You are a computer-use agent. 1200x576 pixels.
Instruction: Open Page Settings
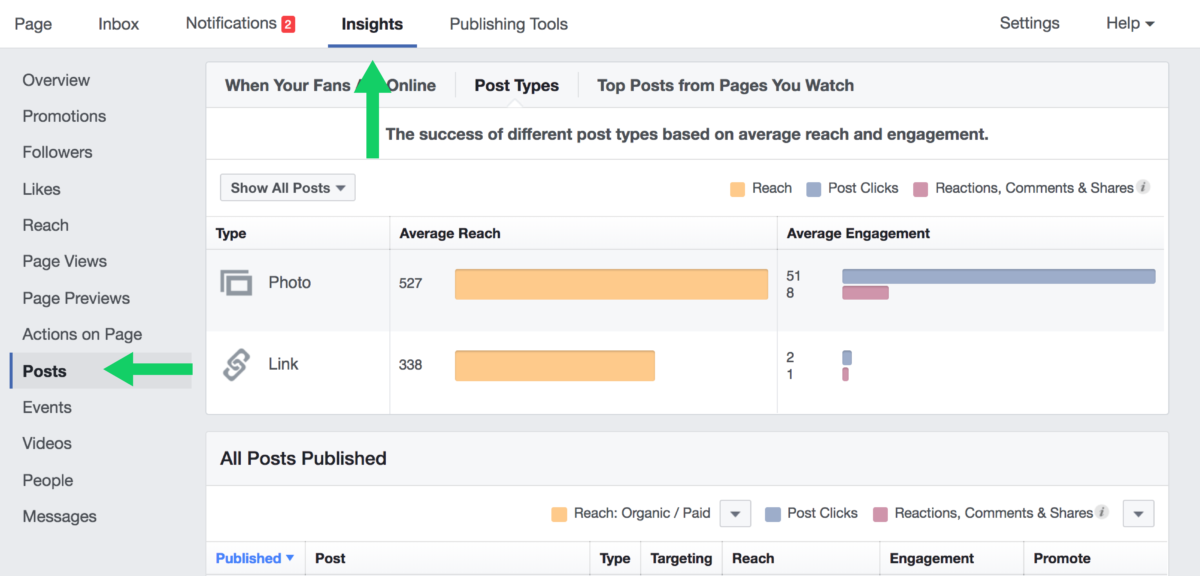(x=1029, y=22)
